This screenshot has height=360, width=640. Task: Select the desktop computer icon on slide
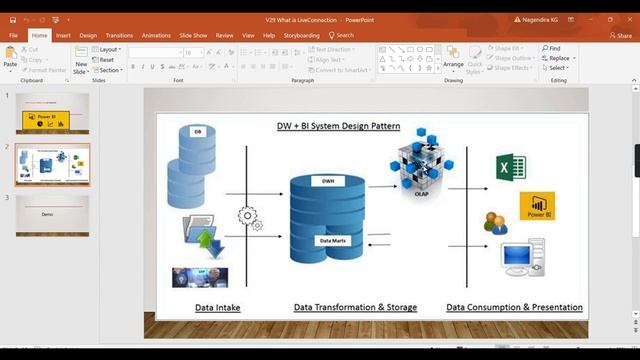522,258
